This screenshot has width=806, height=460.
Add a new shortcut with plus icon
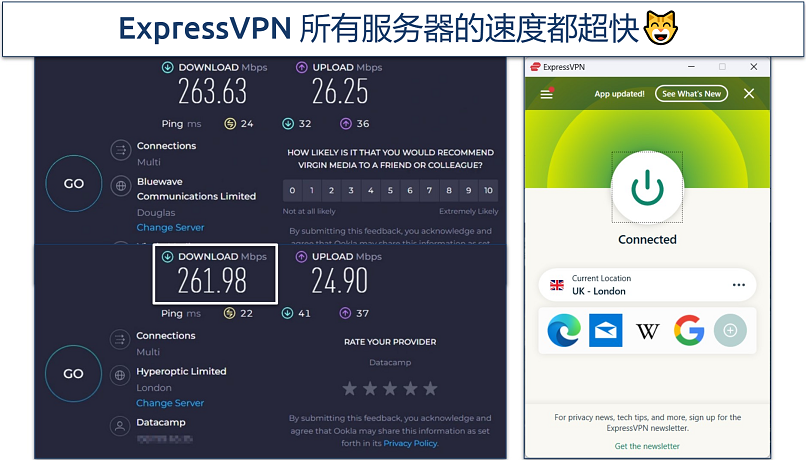click(730, 330)
